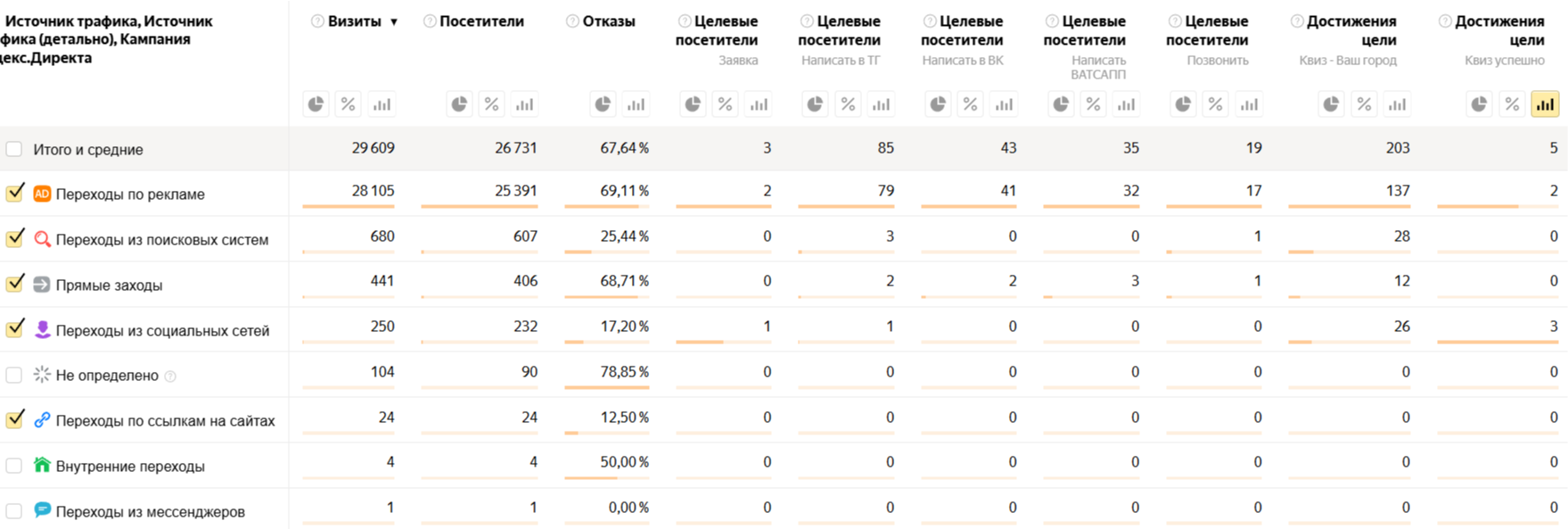Image resolution: width=1568 pixels, height=529 pixels.
Task: Click the sort arrow next to Визиты
Action: click(x=394, y=21)
